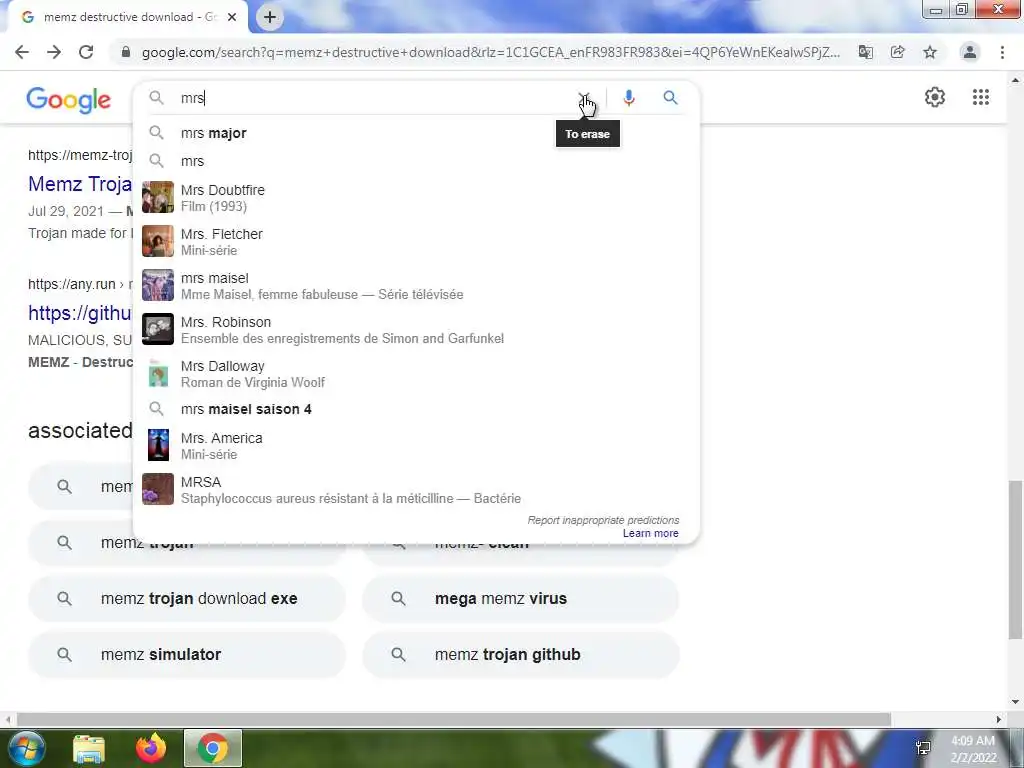This screenshot has width=1024, height=768.
Task: Choose the plain mrs suggestion
Action: [416, 161]
